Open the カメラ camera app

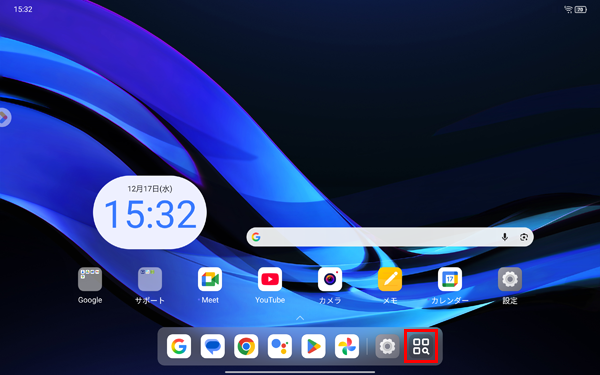330,279
